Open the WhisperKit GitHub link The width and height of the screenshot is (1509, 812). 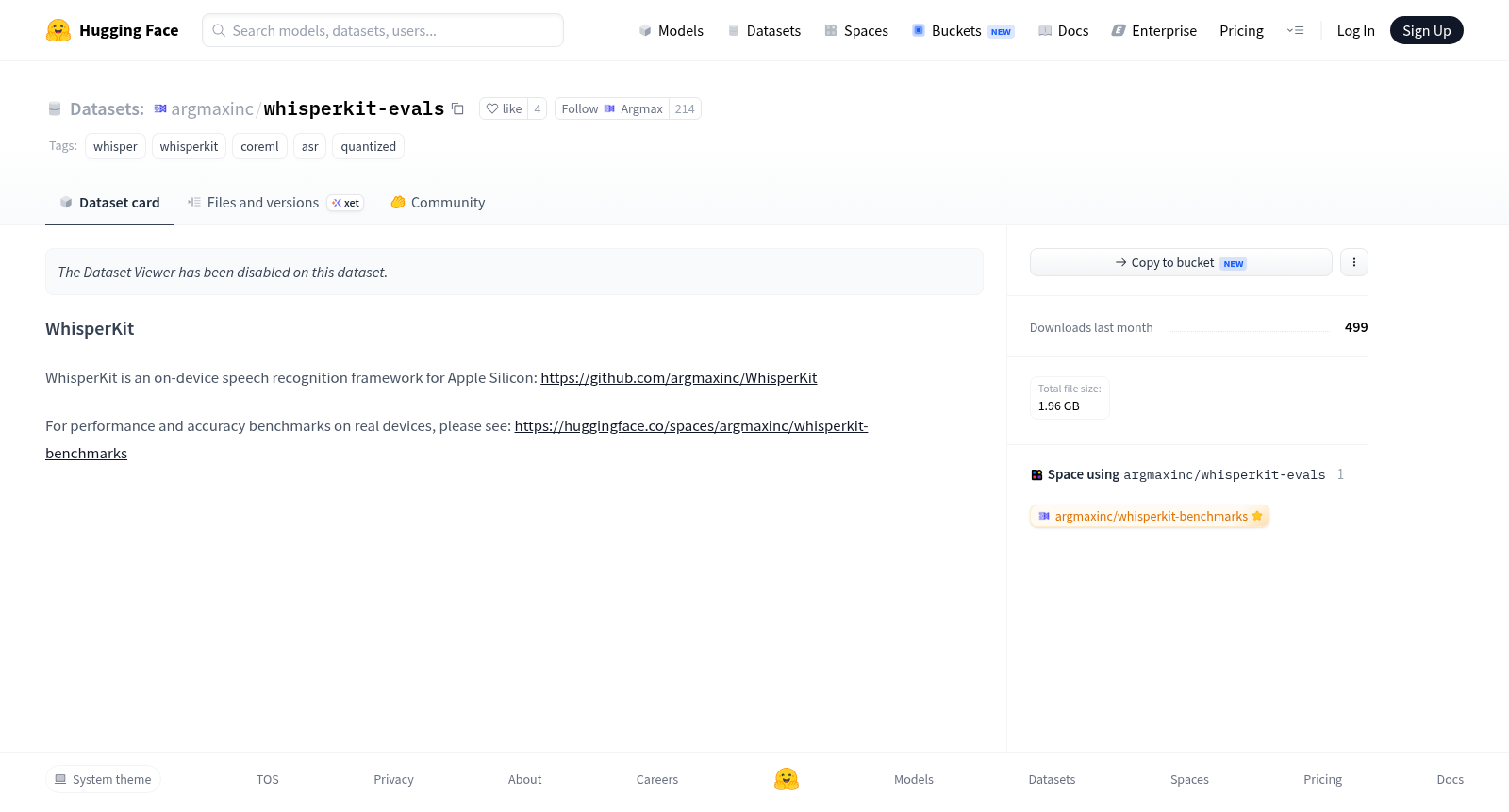point(679,377)
